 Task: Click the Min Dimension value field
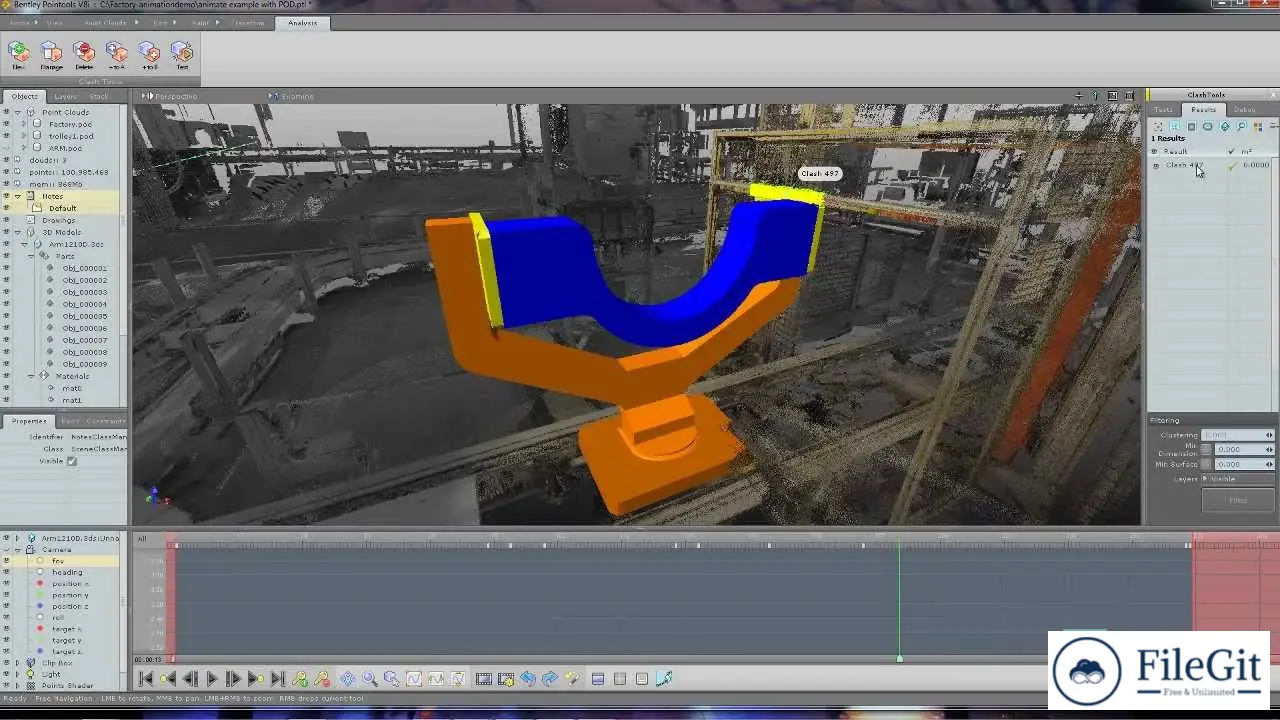(1243, 450)
